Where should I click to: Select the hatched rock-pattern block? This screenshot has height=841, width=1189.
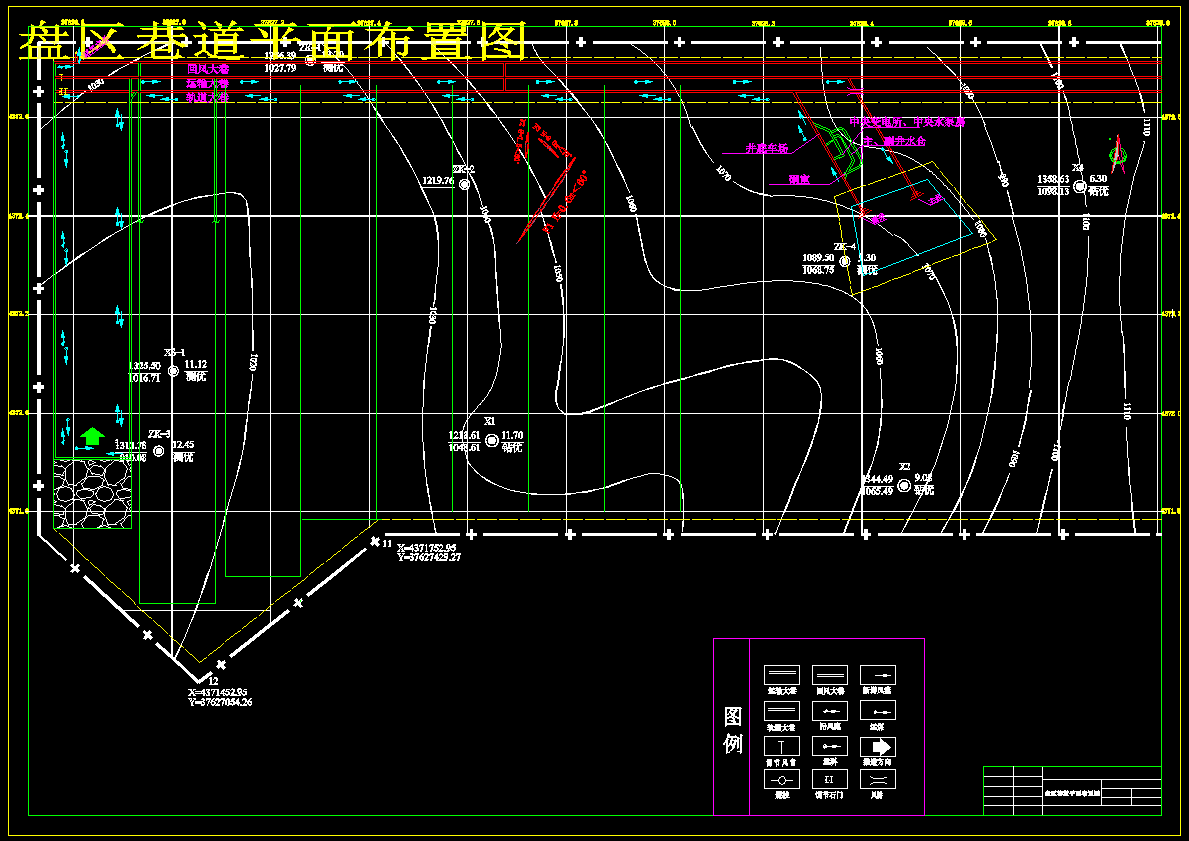click(x=93, y=493)
